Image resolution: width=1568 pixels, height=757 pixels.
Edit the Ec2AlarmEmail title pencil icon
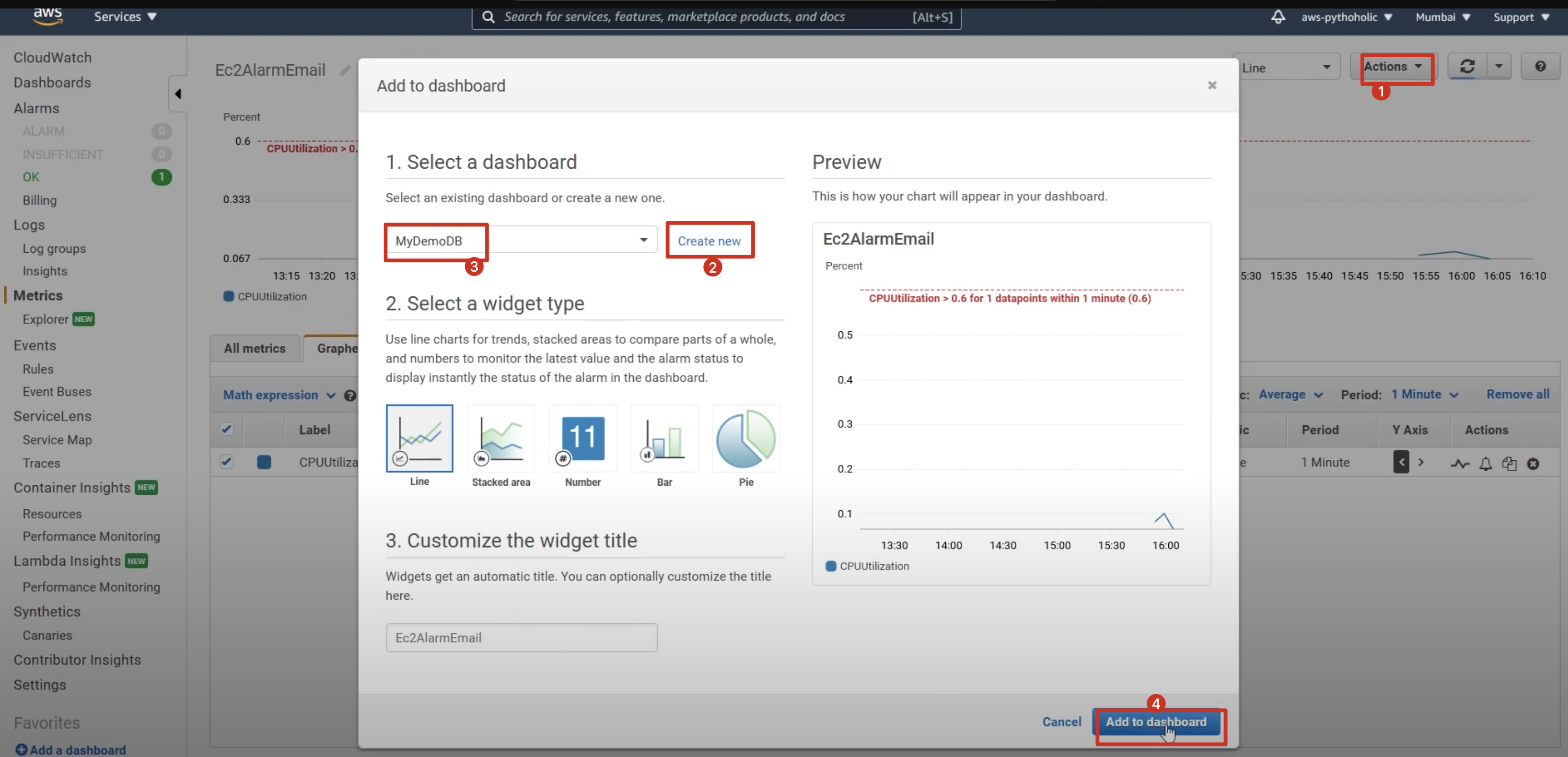(345, 70)
